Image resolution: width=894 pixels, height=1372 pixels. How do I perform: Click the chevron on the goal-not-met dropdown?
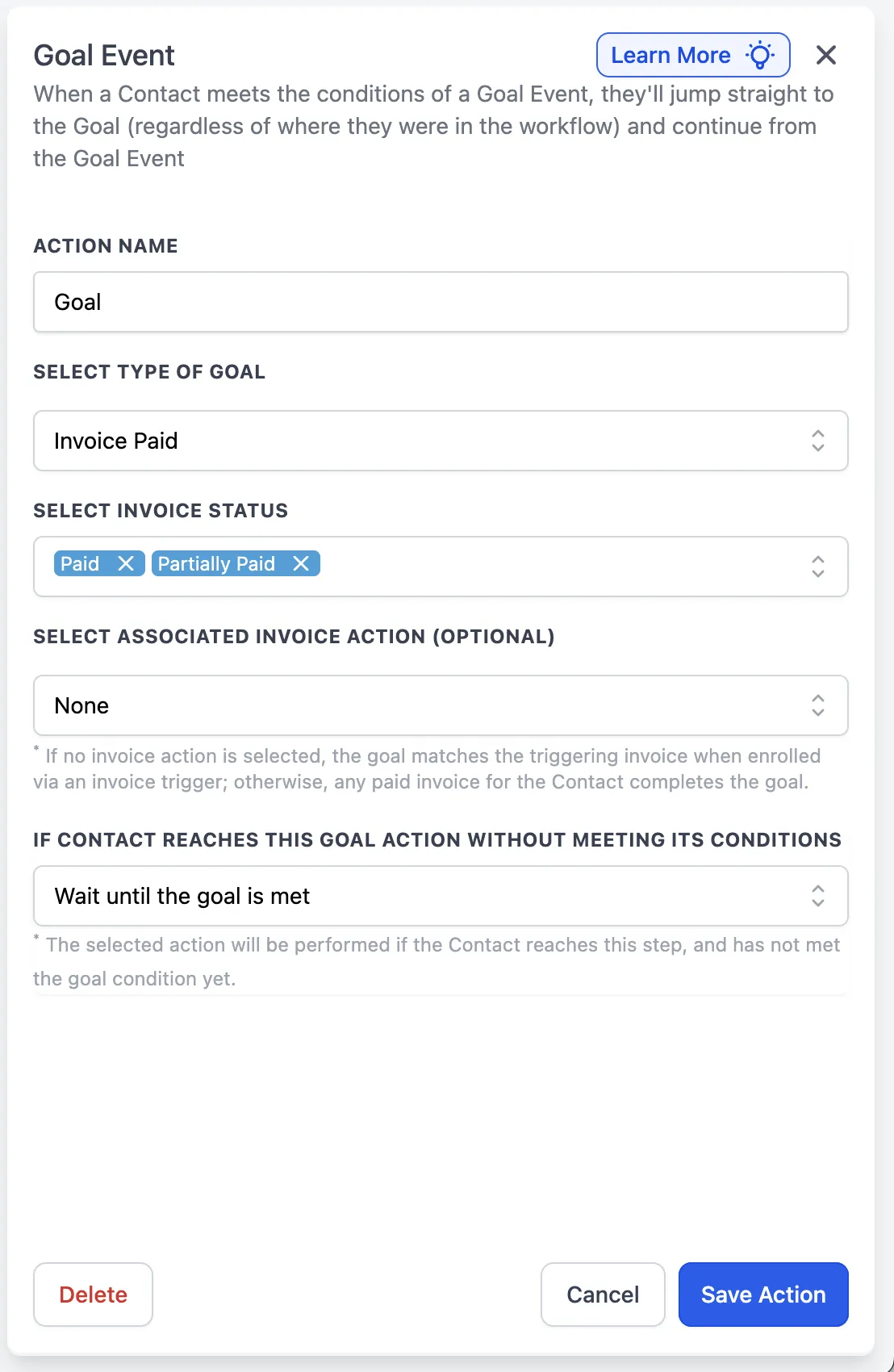[x=817, y=896]
